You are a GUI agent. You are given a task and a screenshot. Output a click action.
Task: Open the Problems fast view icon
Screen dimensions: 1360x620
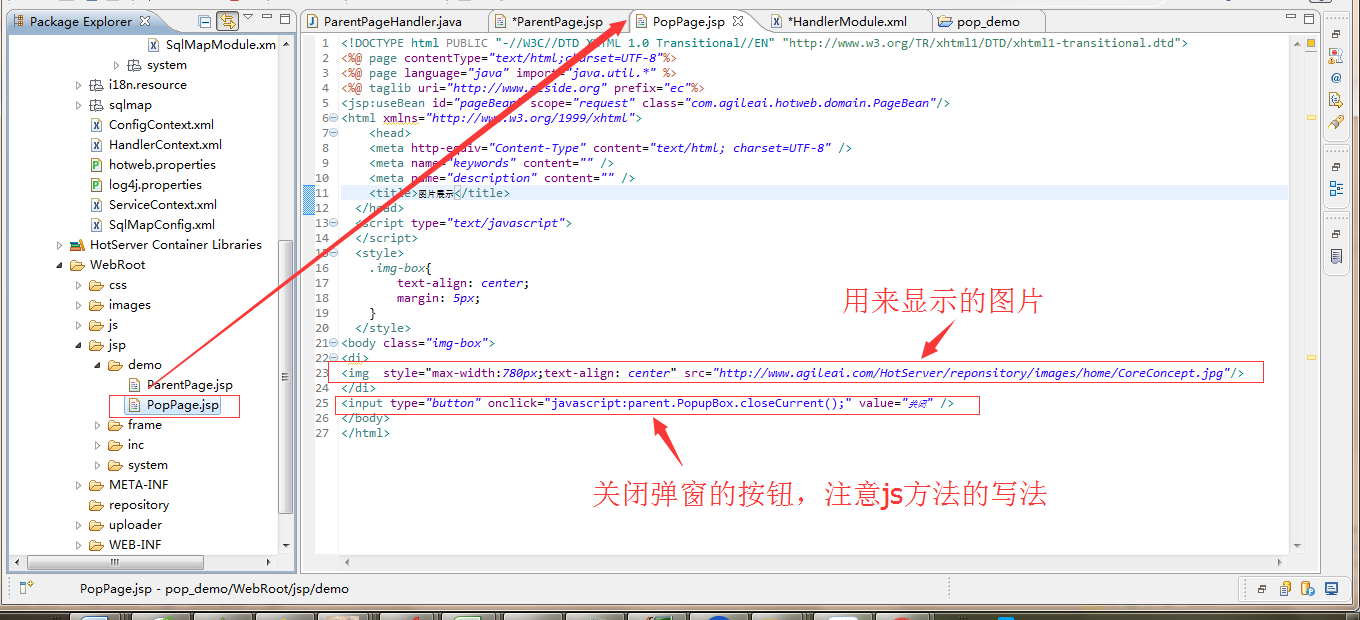click(1336, 56)
